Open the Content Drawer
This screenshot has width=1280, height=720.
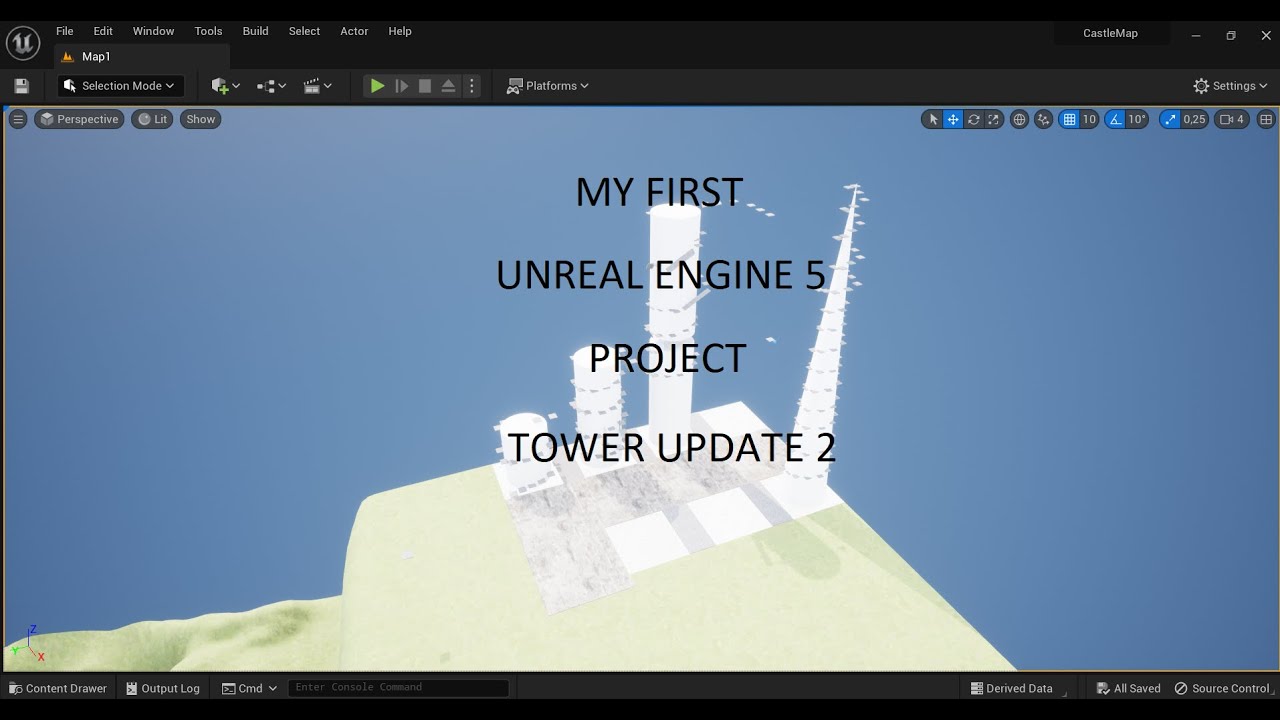pos(58,688)
